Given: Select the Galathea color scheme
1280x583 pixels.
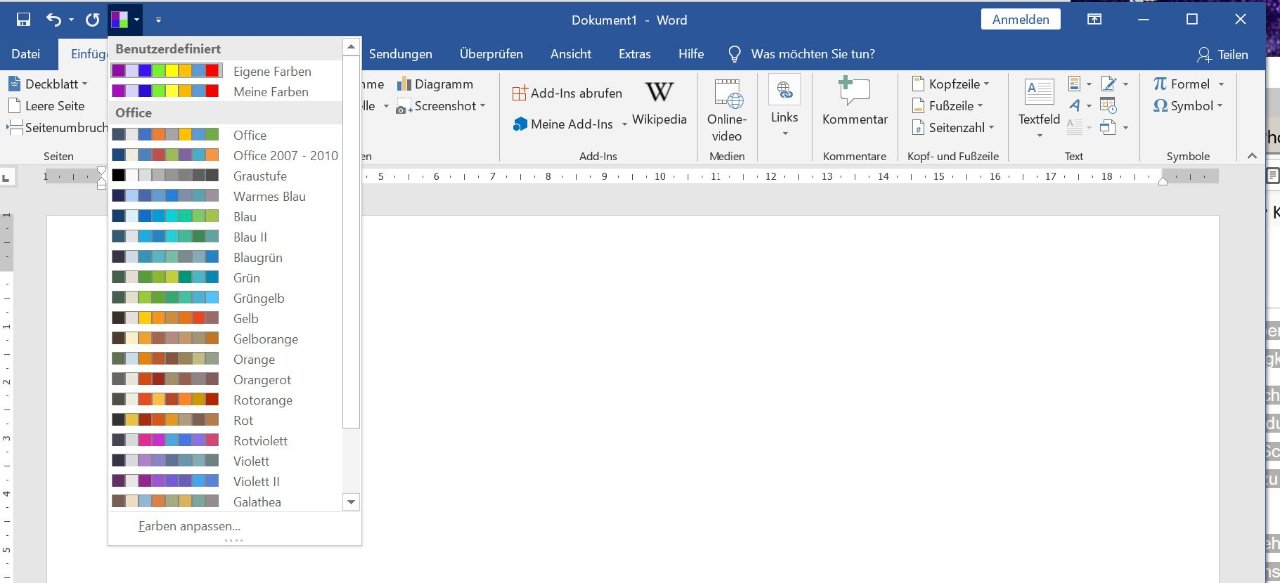Looking at the screenshot, I should 225,502.
